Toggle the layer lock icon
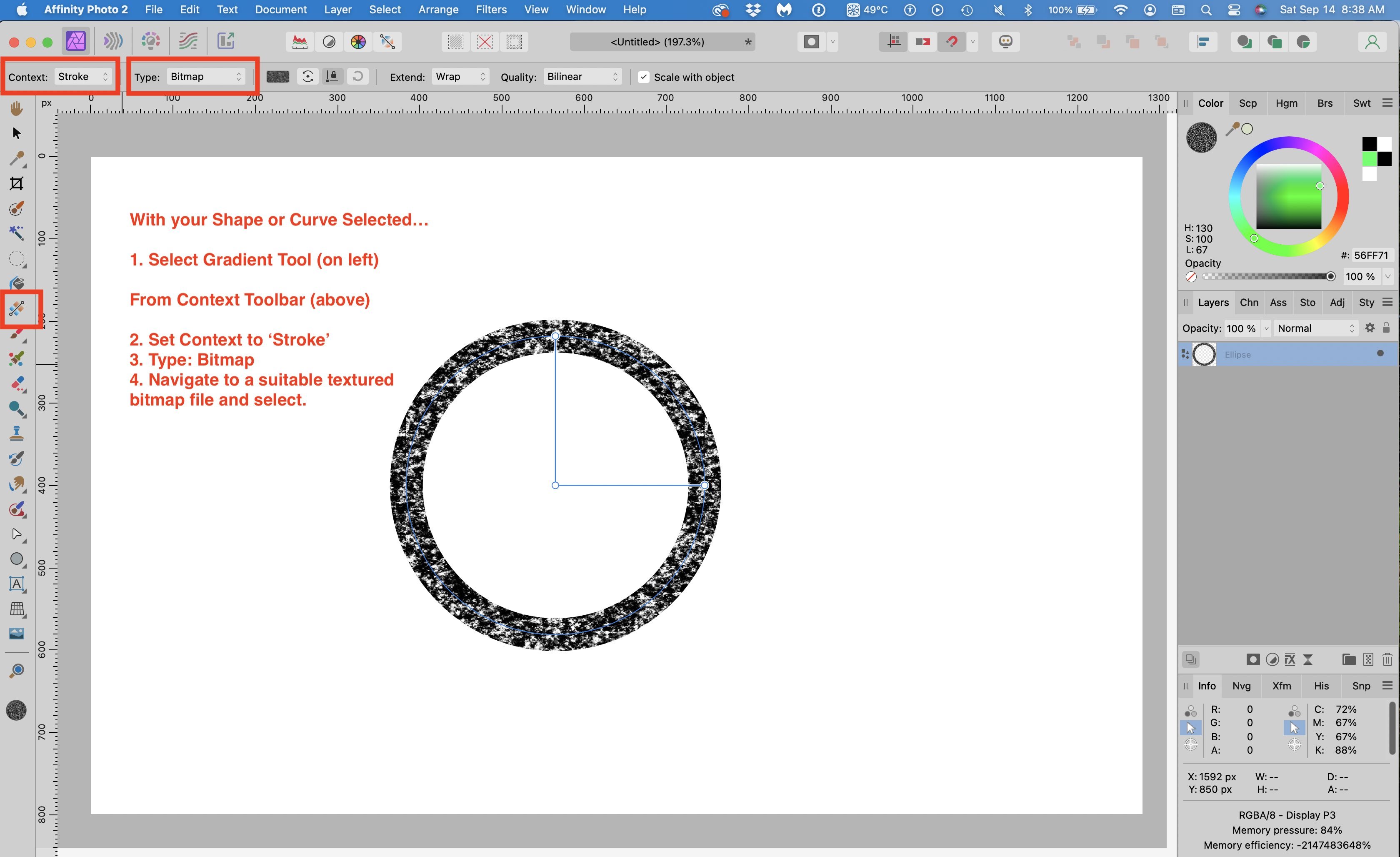Viewport: 1400px width, 857px height. [1386, 328]
